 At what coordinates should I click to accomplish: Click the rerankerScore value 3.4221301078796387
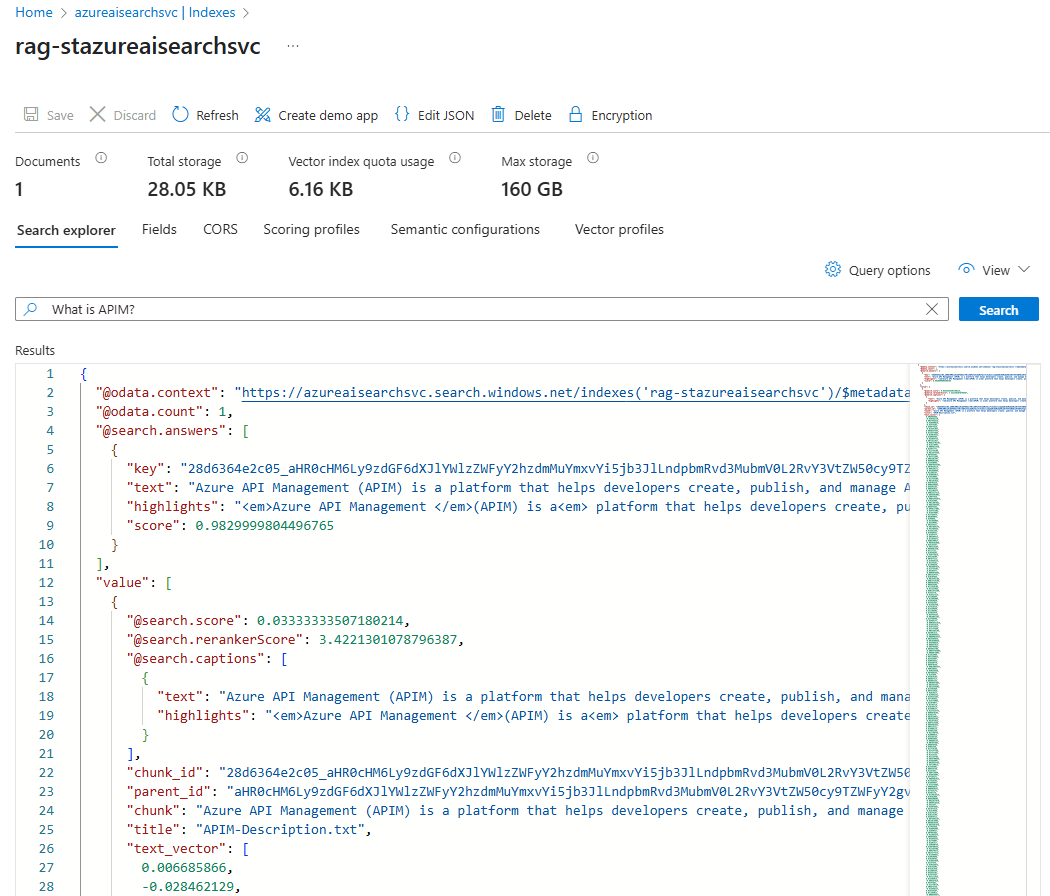point(388,640)
